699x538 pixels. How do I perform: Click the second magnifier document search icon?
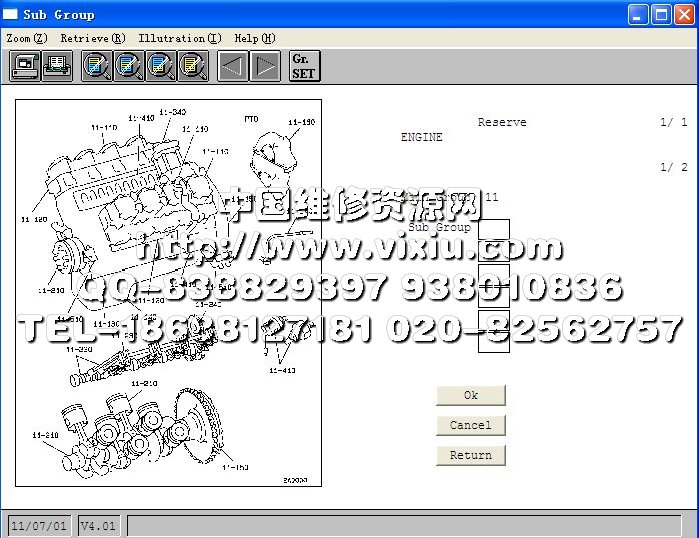[129, 67]
